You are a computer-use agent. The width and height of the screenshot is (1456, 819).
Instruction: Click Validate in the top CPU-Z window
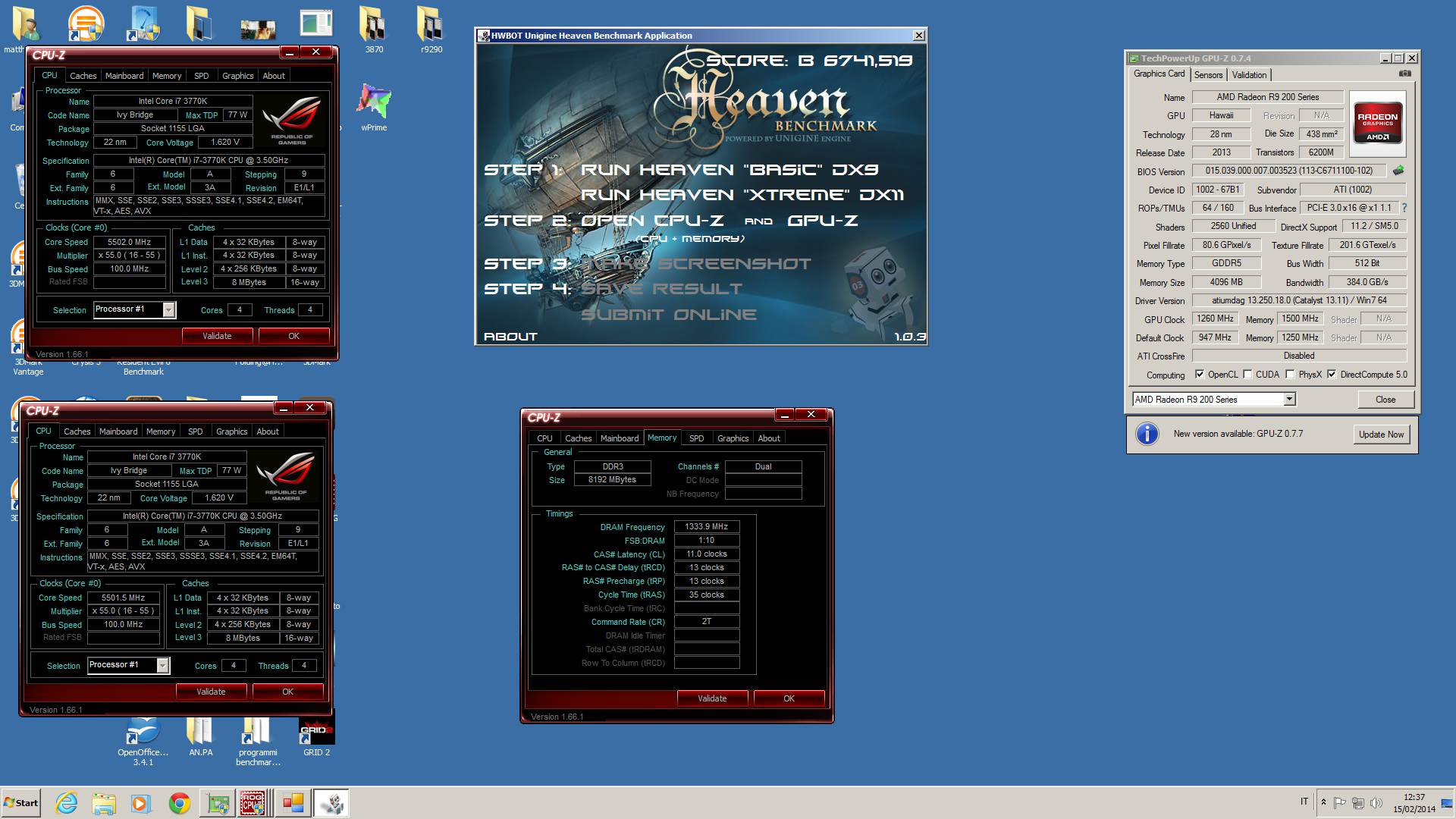pyautogui.click(x=217, y=336)
